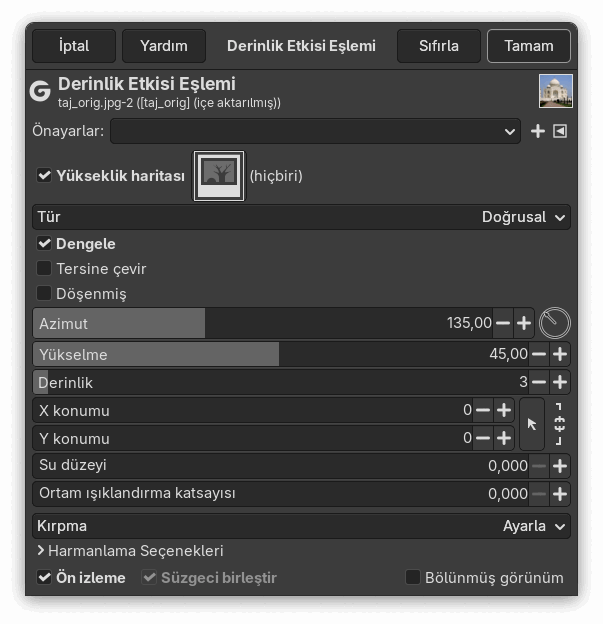Increase Azimut with the plus button
603x624 pixels.
coord(523,323)
